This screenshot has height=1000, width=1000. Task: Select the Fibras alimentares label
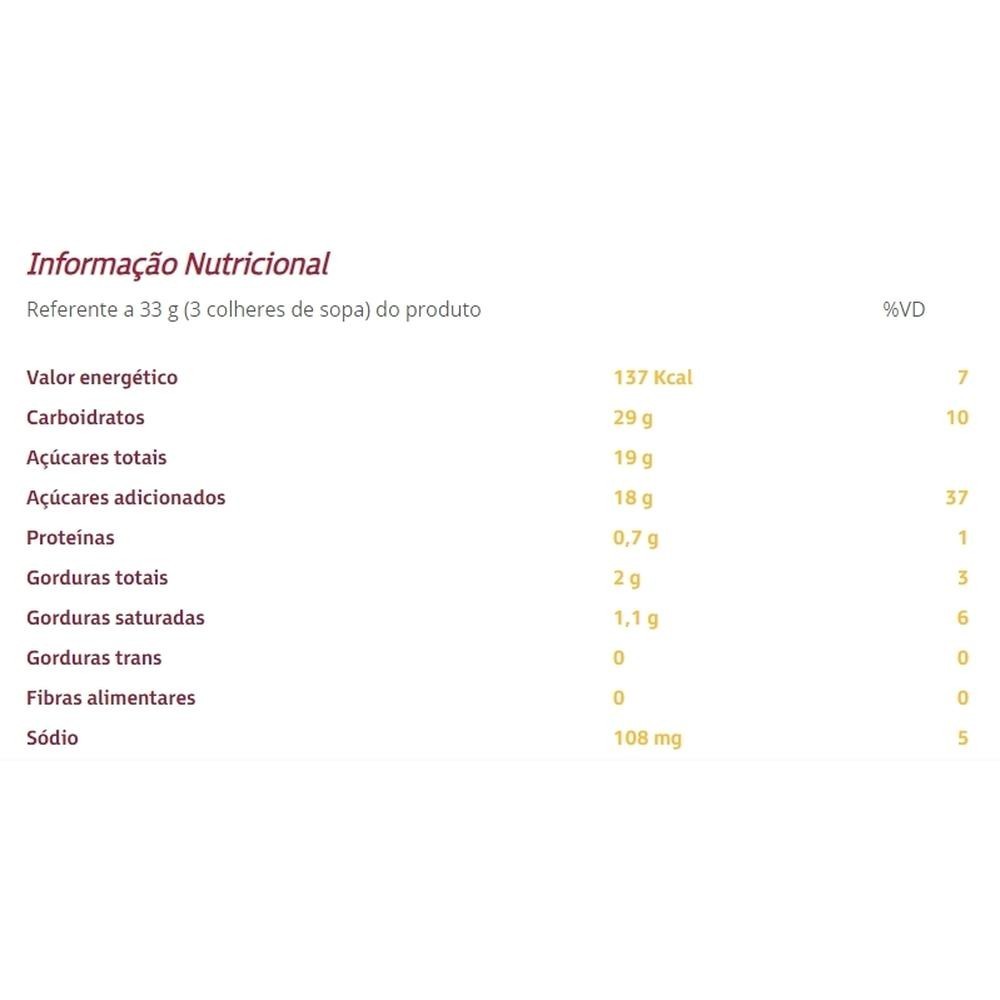pyautogui.click(x=111, y=698)
